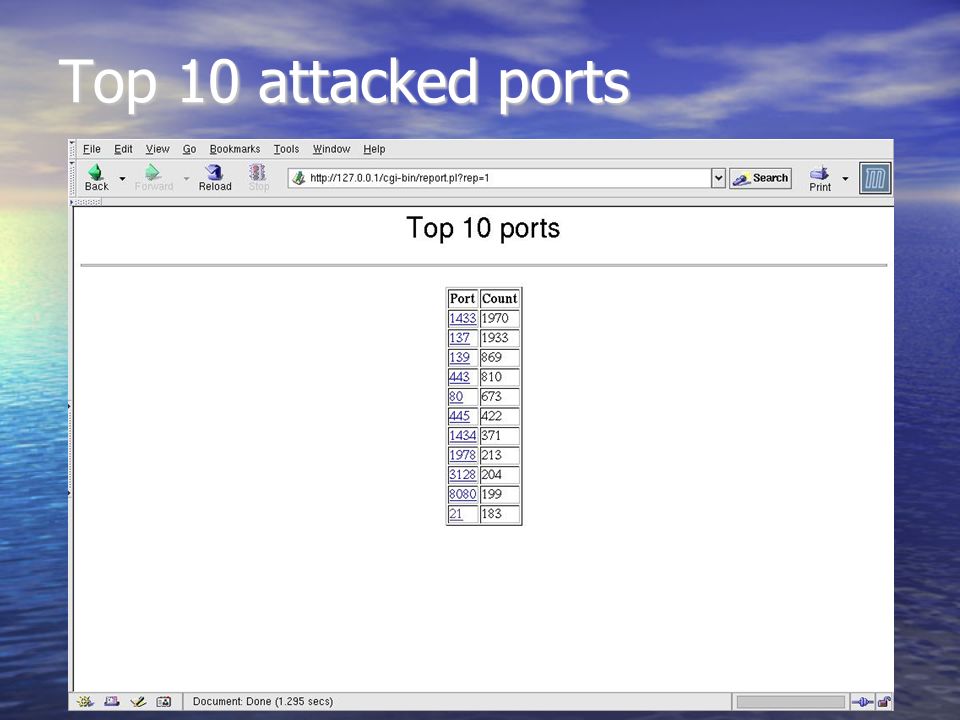Click the Port column header
The width and height of the screenshot is (960, 720).
coord(462,299)
